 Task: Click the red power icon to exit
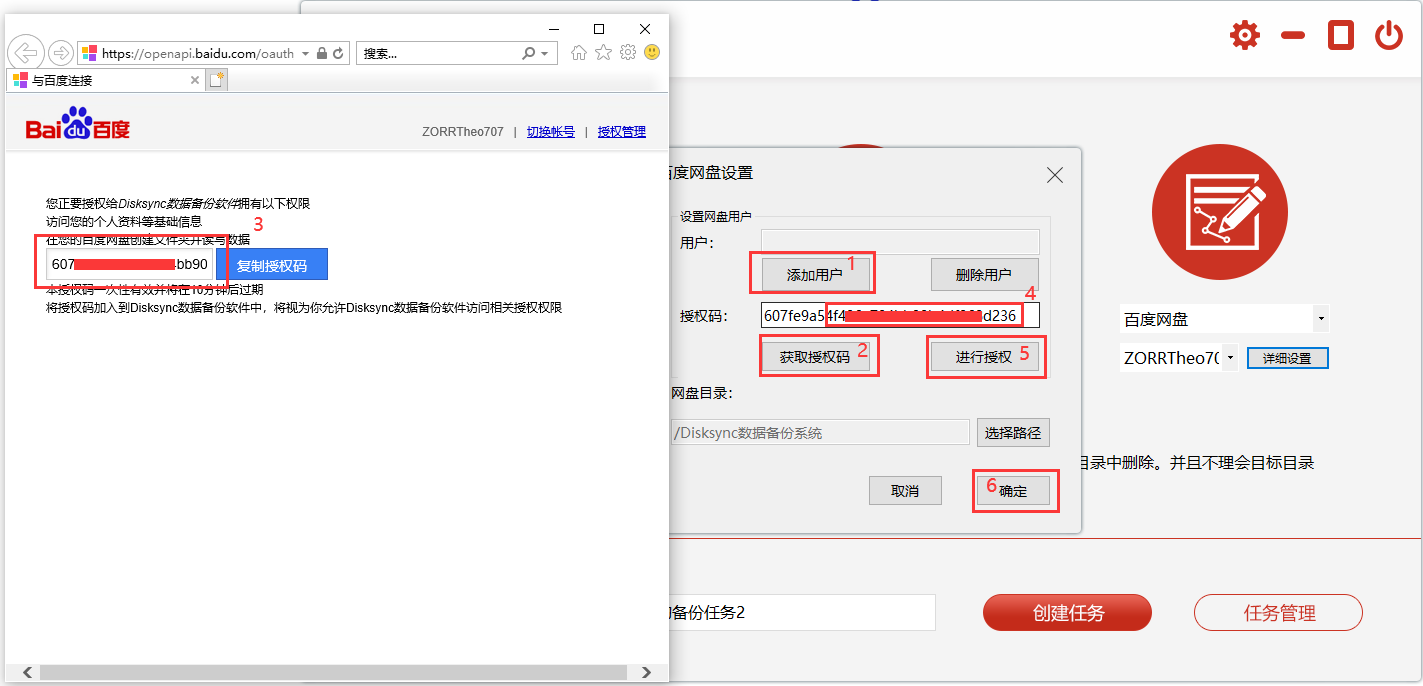(x=1388, y=36)
